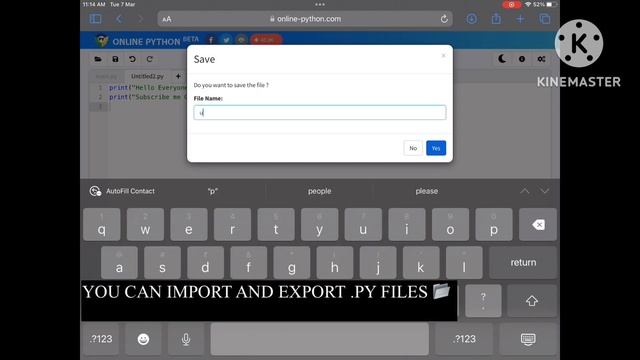Click the Facebook icon in header
This screenshot has height=360, width=640.
211,40
